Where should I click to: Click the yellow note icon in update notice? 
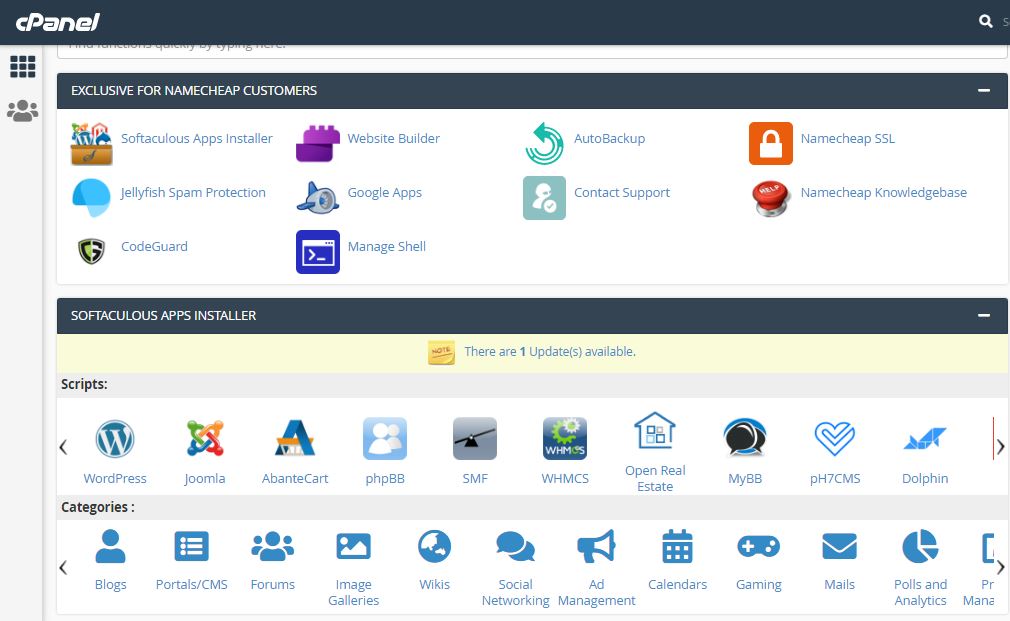[441, 352]
